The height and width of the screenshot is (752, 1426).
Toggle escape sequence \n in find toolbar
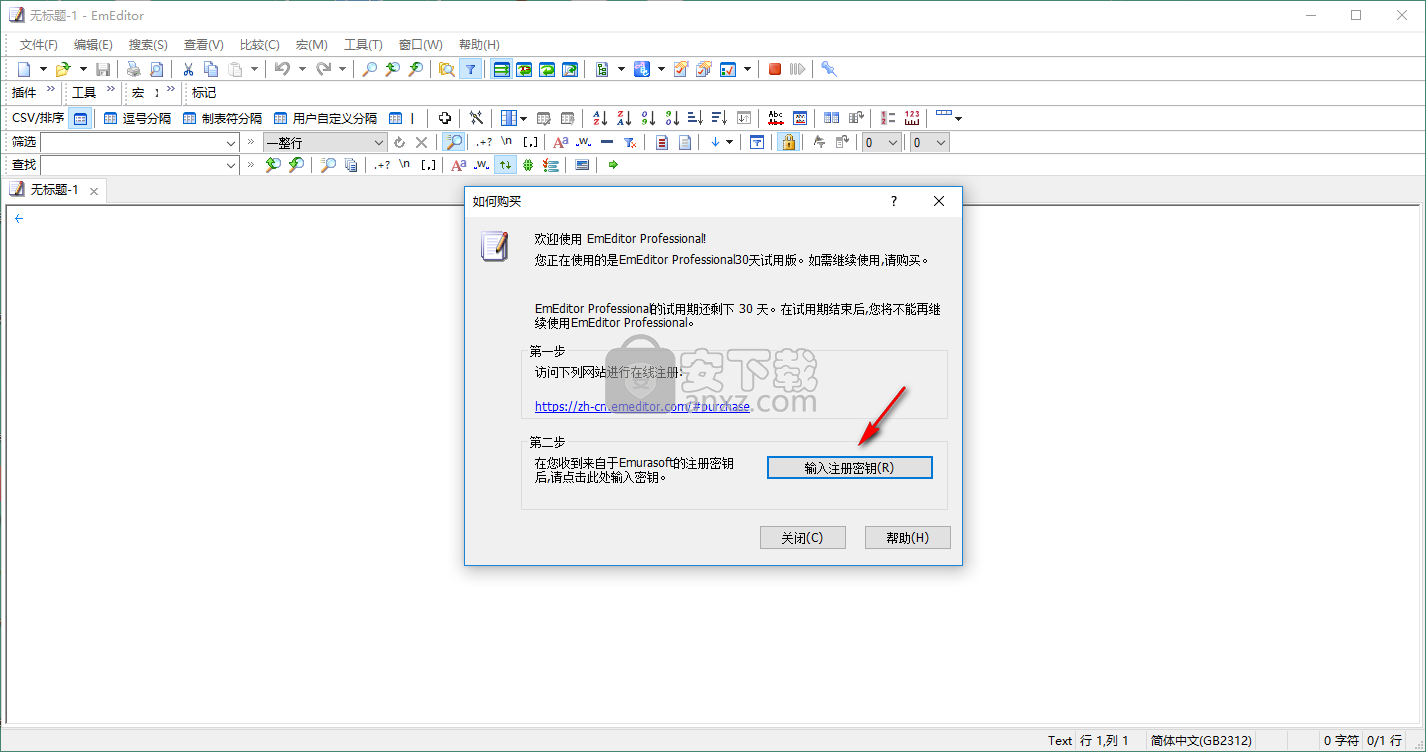coord(405,165)
